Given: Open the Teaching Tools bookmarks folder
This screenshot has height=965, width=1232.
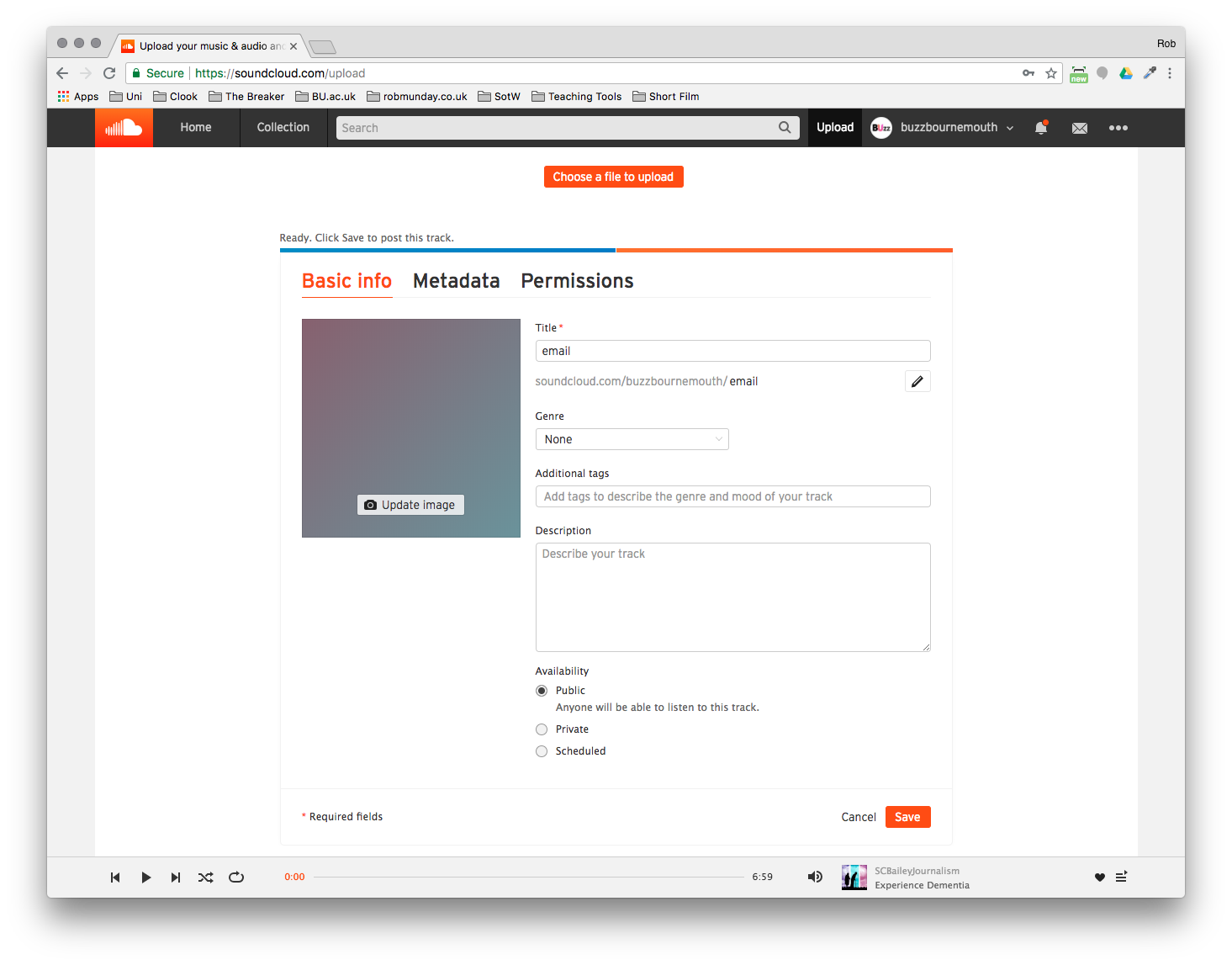Looking at the screenshot, I should coord(577,97).
